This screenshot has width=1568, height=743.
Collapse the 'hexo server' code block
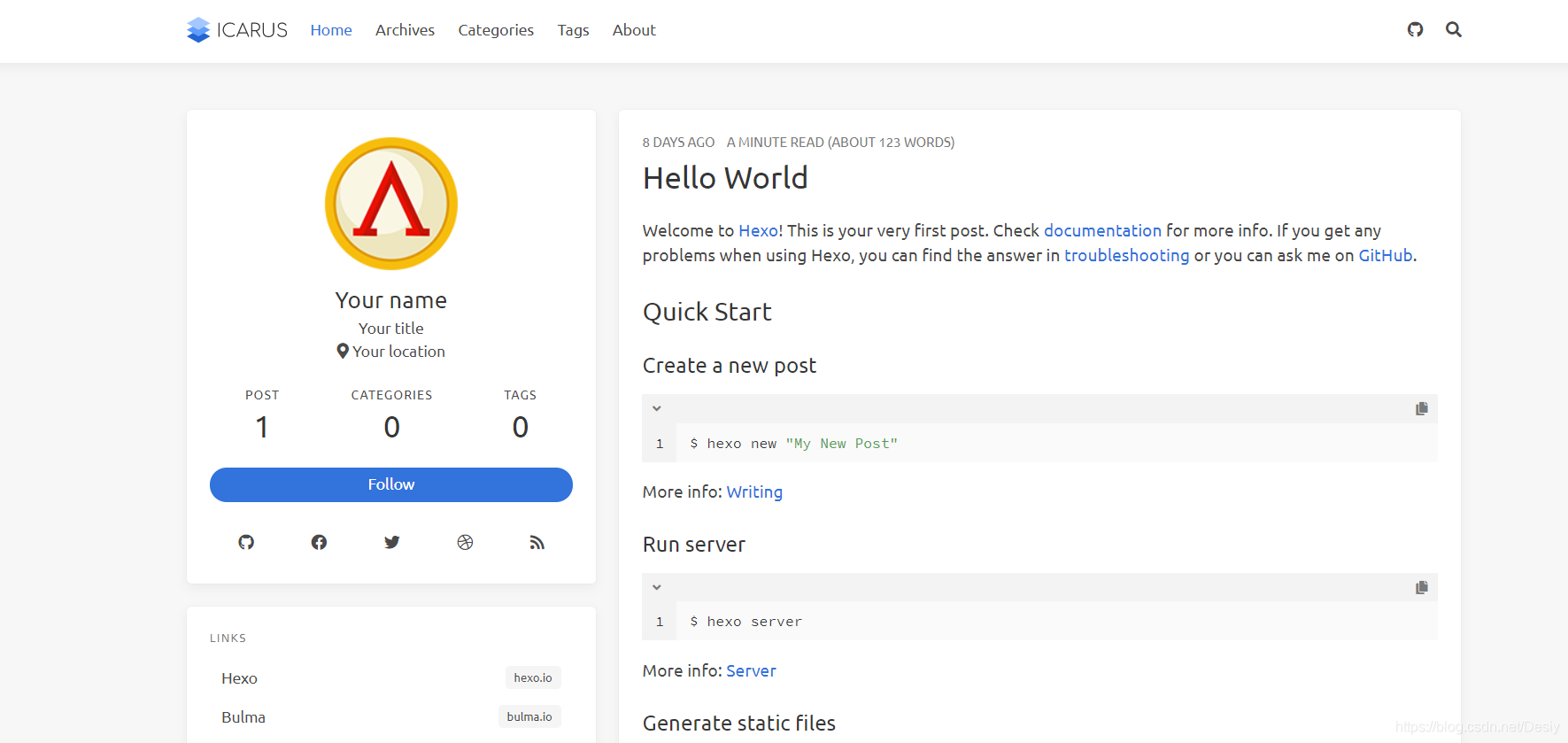point(657,587)
